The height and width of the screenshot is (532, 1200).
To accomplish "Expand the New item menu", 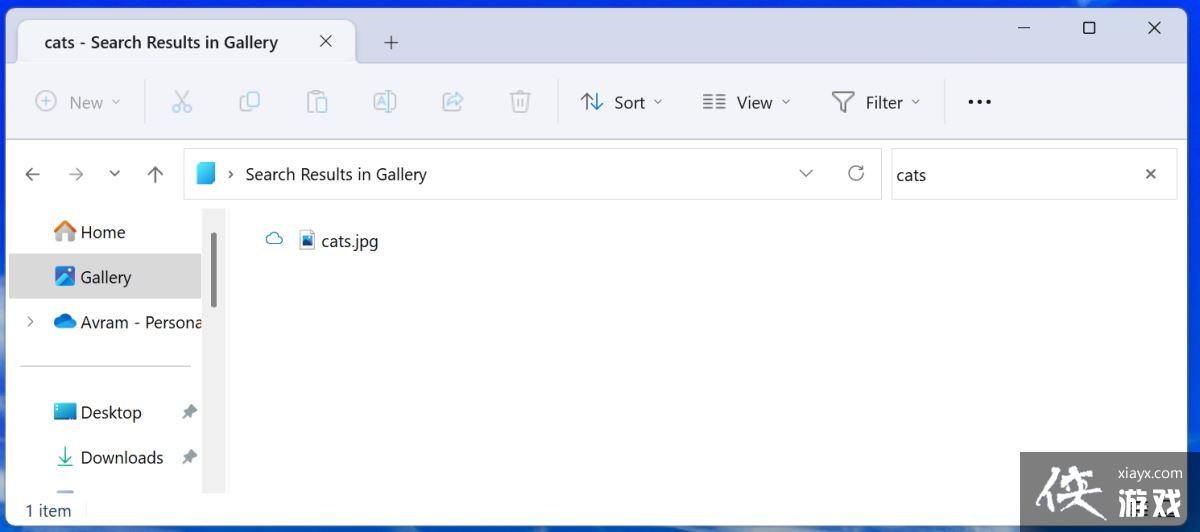I will [x=78, y=102].
